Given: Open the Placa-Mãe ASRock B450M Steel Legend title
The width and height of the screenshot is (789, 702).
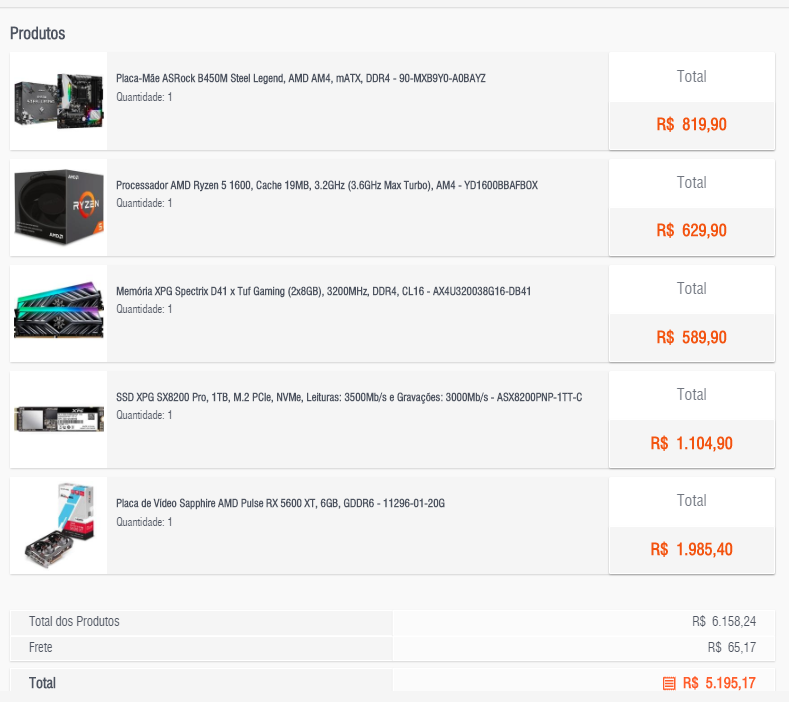Looking at the screenshot, I should pyautogui.click(x=301, y=79).
